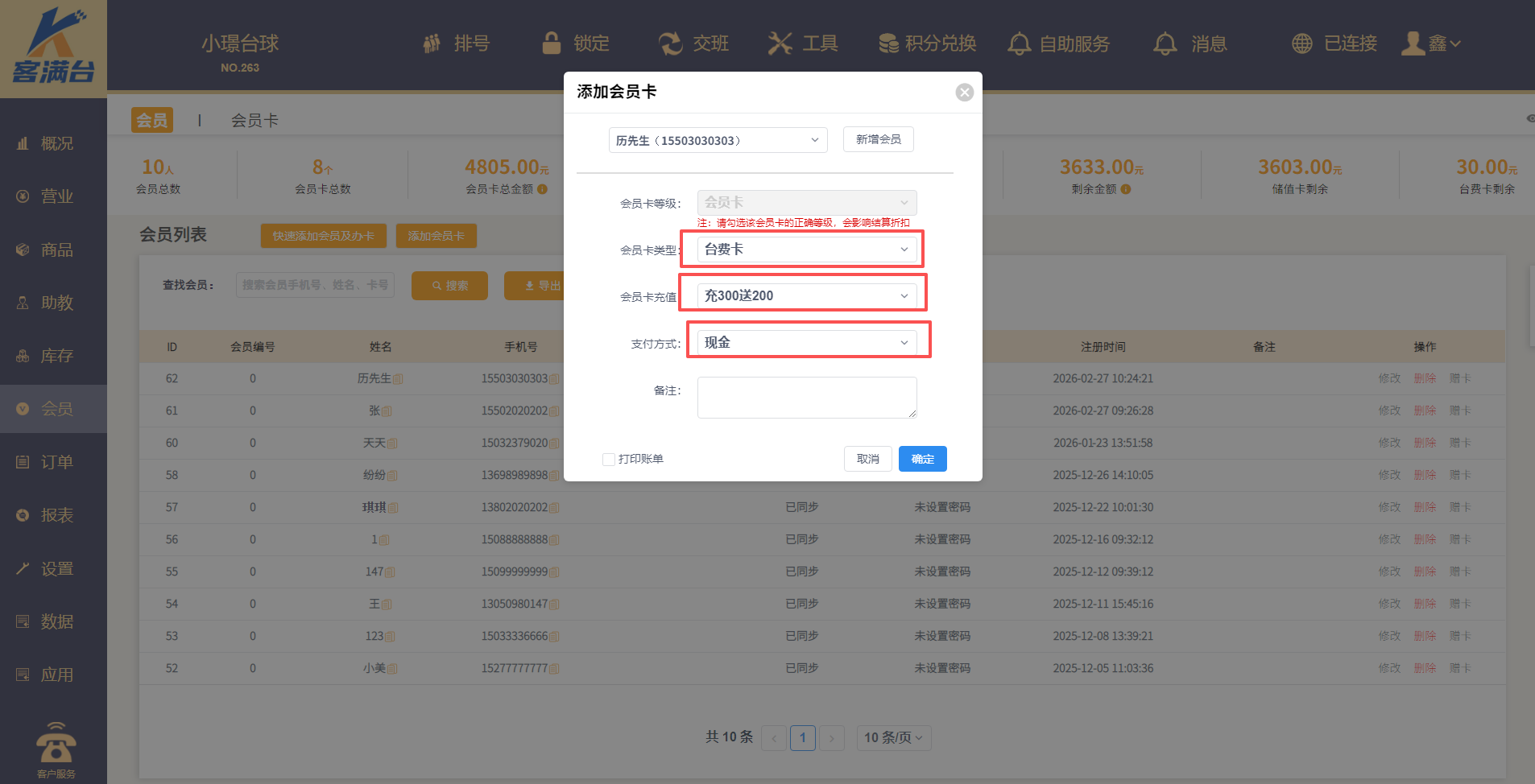Click the 取消 button in dialog
1535x784 pixels.
pyautogui.click(x=867, y=459)
